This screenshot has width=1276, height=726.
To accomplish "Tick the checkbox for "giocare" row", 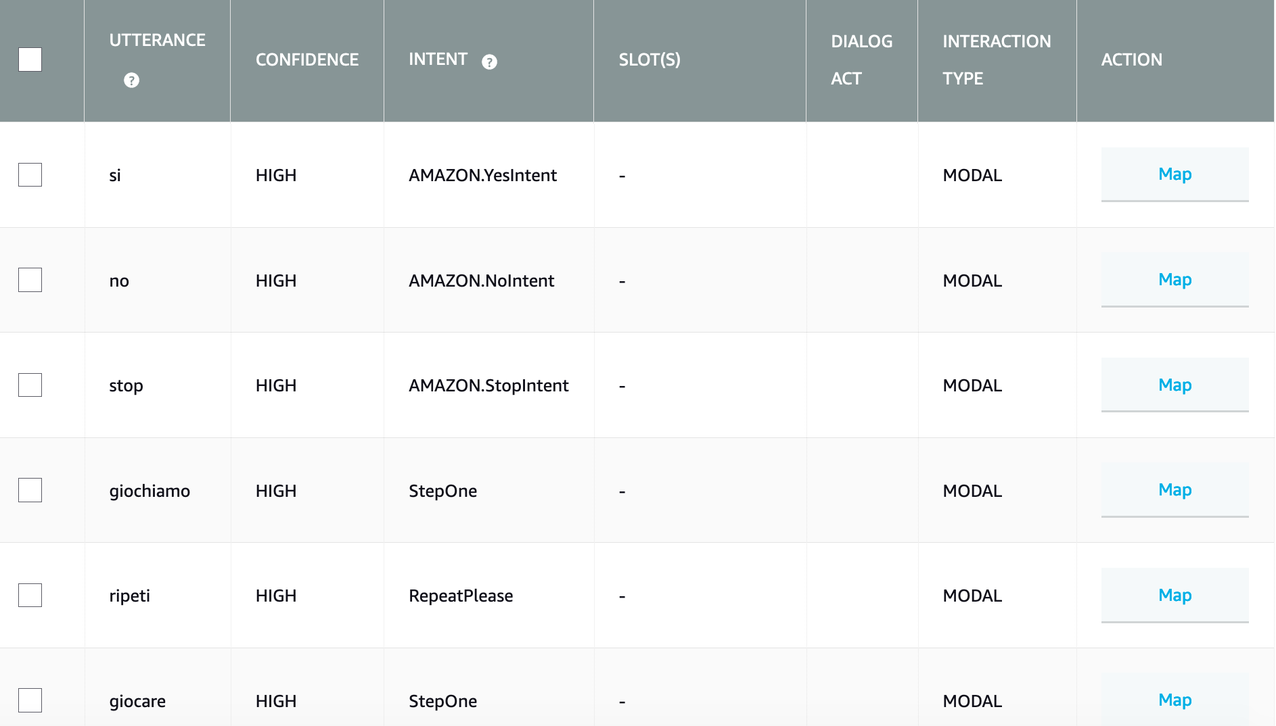I will 30,700.
